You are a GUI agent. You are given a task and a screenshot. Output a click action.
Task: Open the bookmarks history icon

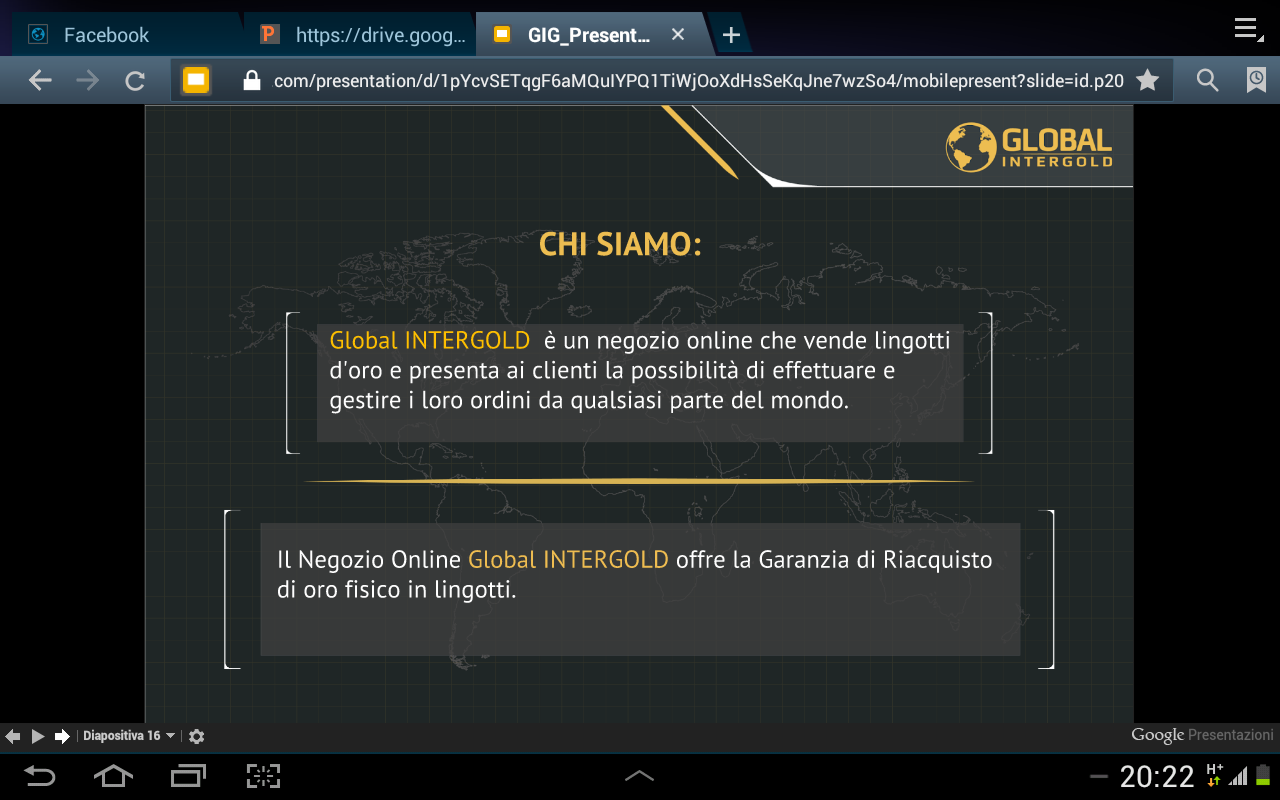[x=1256, y=81]
